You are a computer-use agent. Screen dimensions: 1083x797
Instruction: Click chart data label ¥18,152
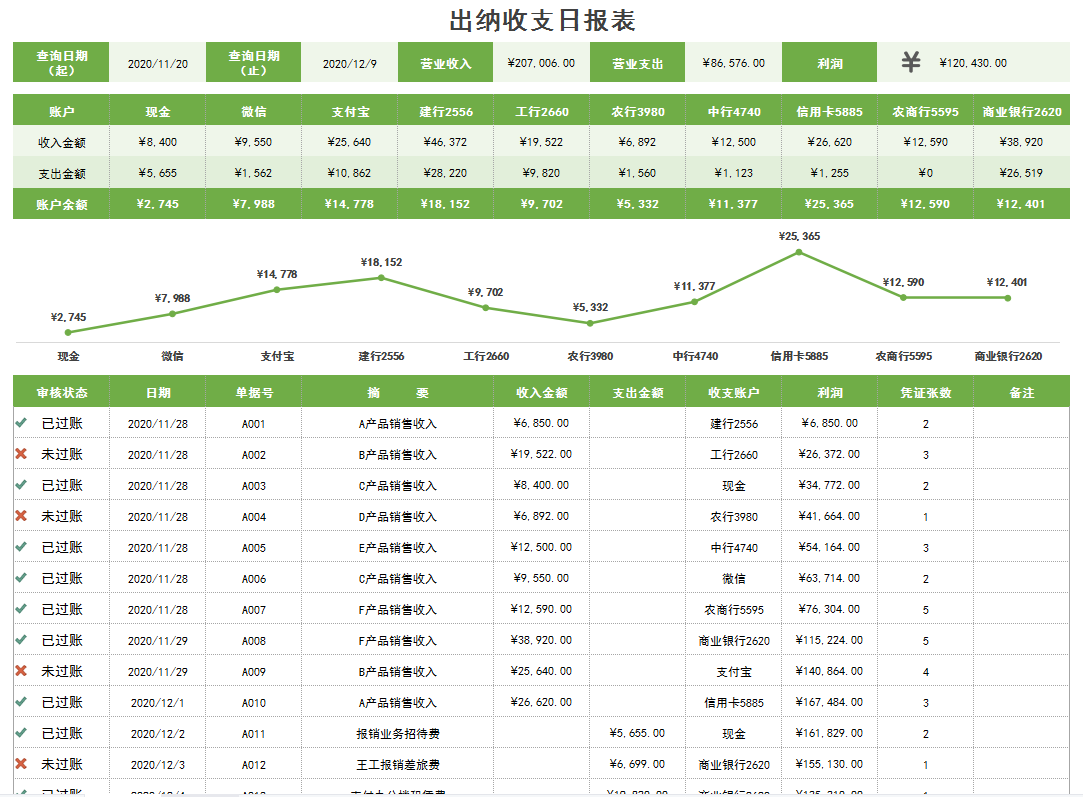[381, 262]
